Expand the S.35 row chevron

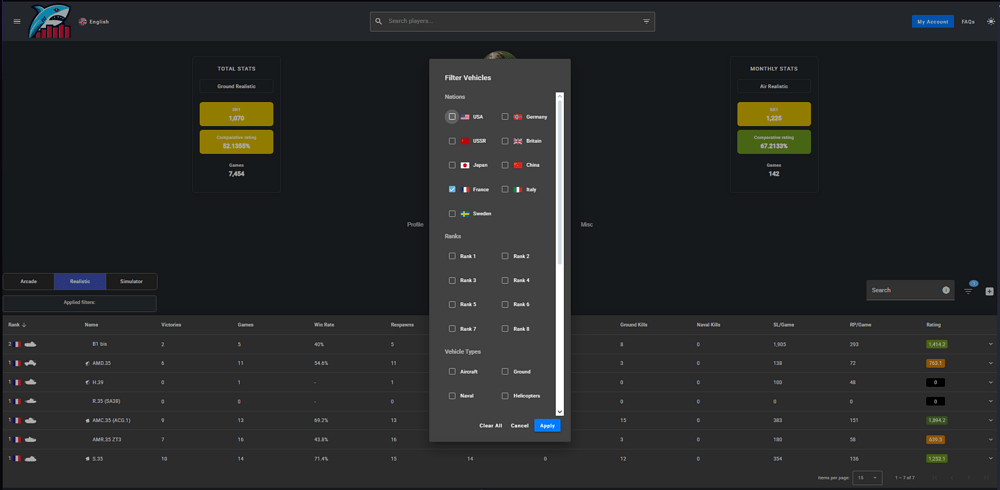click(990, 458)
